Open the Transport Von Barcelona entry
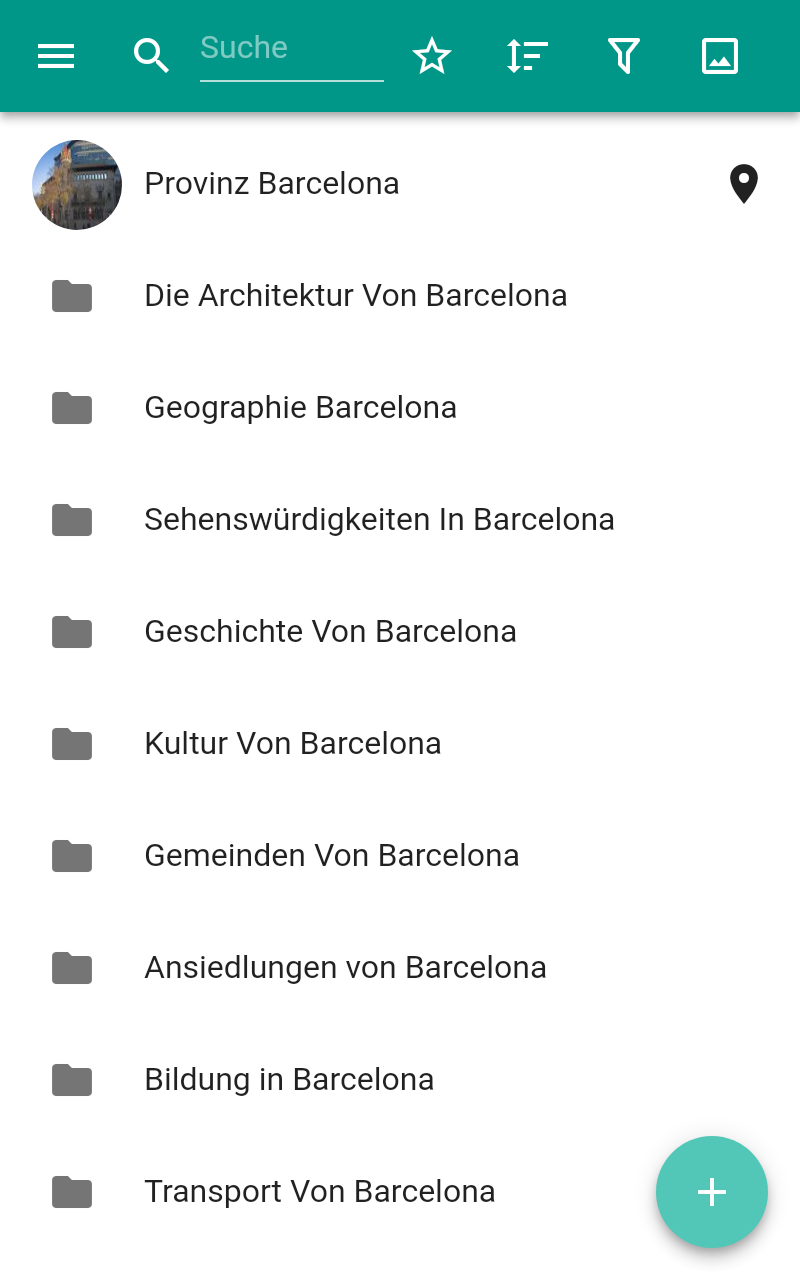 320,1192
